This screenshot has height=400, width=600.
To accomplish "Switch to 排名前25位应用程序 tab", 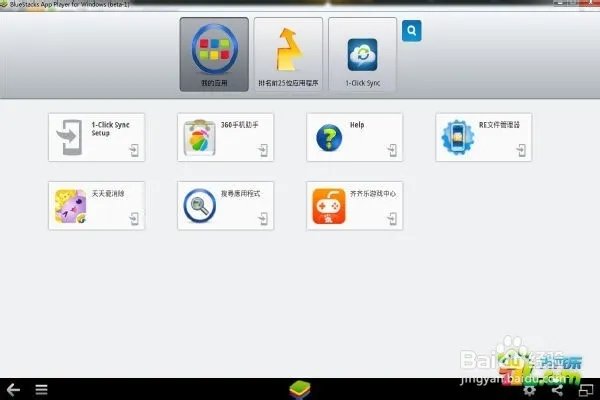I will point(288,54).
